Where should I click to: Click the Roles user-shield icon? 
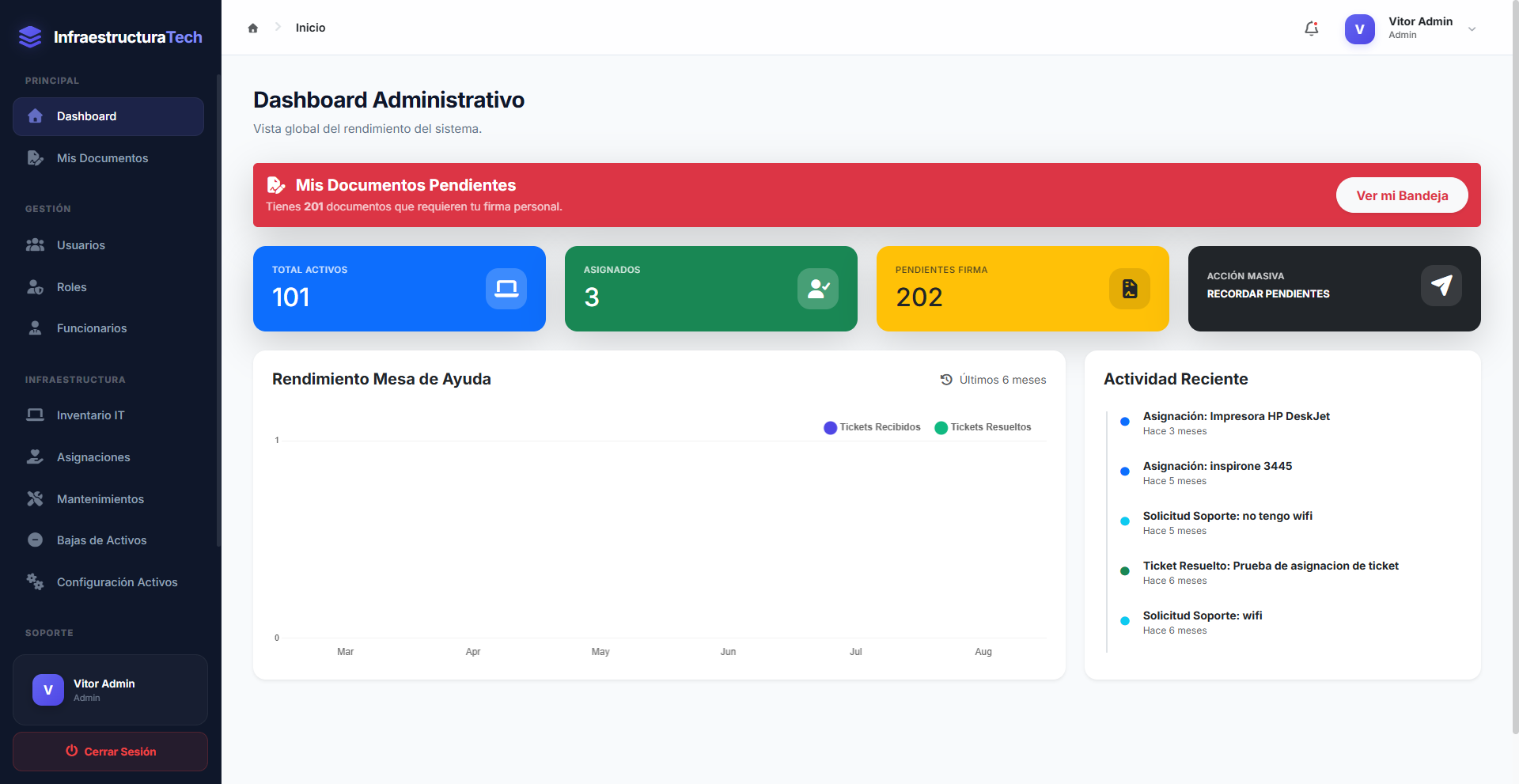[x=35, y=287]
